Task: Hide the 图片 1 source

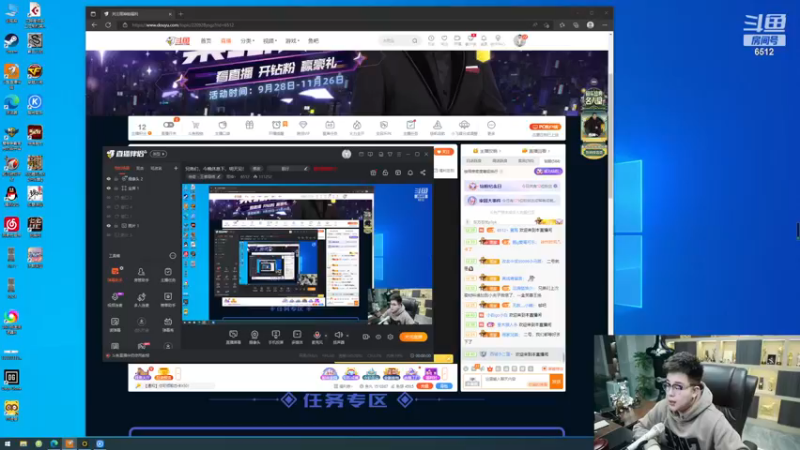Action: point(108,226)
